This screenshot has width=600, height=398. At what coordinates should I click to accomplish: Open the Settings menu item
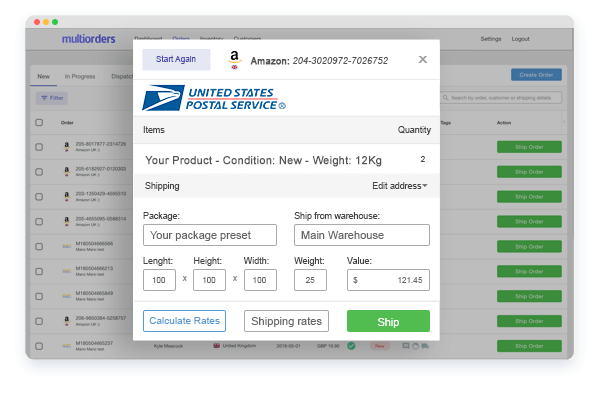[491, 39]
